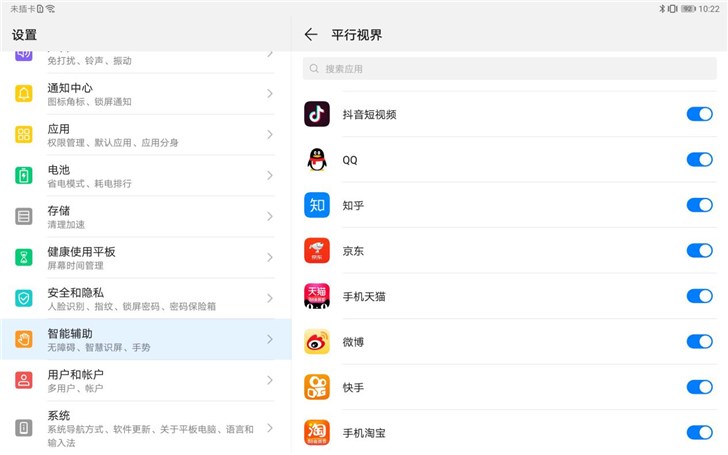Viewport: 728px width, 455px height.
Task: Tap the 健康使用平板 hourglass icon
Action: [x=24, y=257]
